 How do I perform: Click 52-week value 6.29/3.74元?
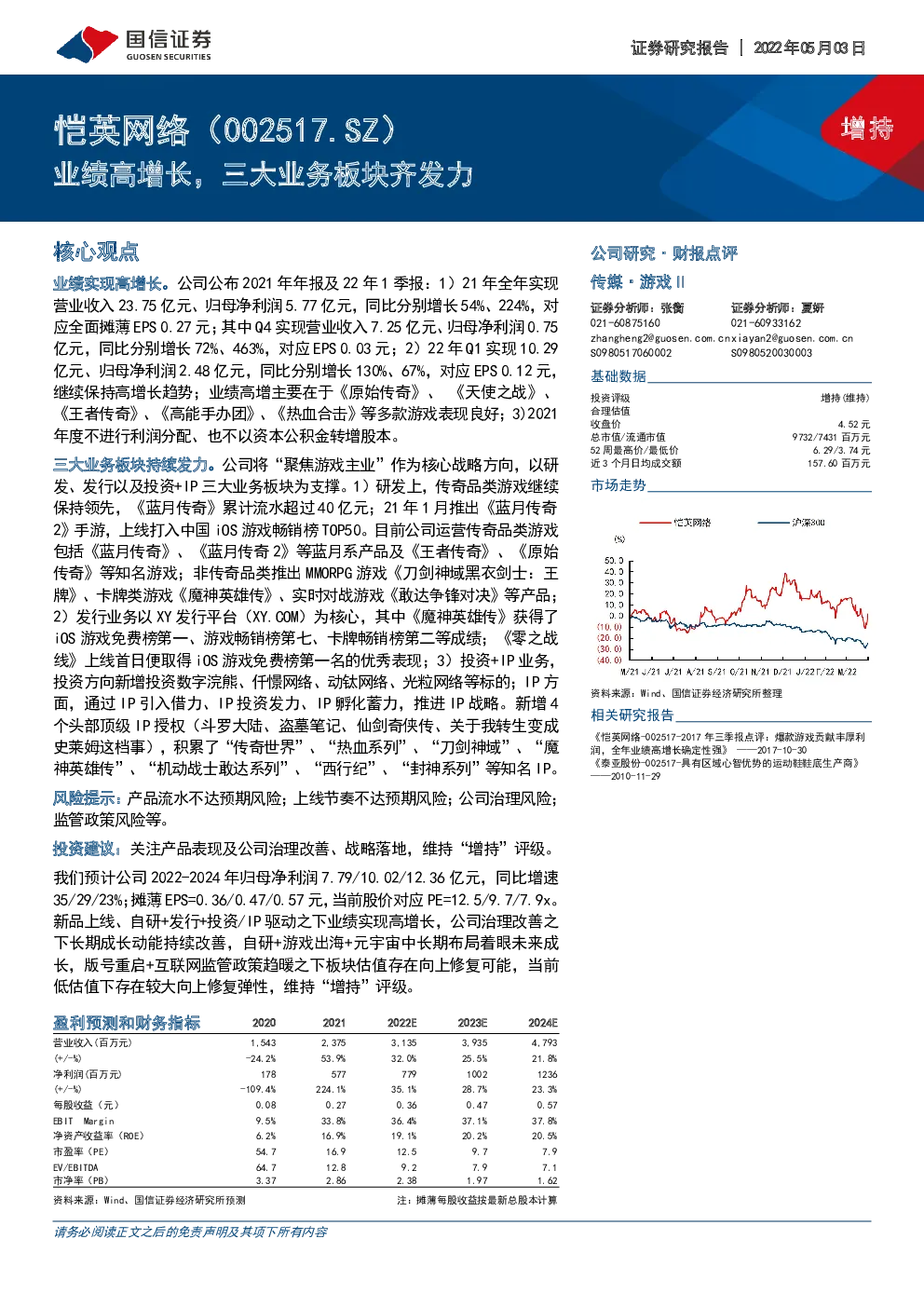(x=841, y=450)
